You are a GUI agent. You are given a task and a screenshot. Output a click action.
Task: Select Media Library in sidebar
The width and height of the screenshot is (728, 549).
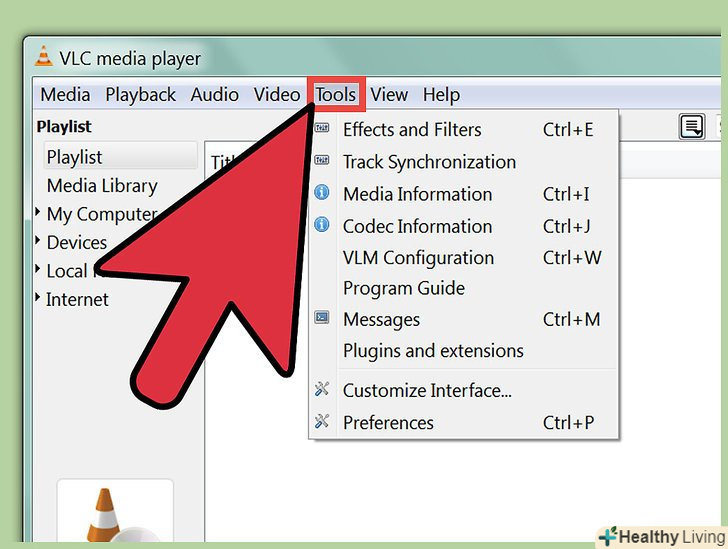coord(102,185)
